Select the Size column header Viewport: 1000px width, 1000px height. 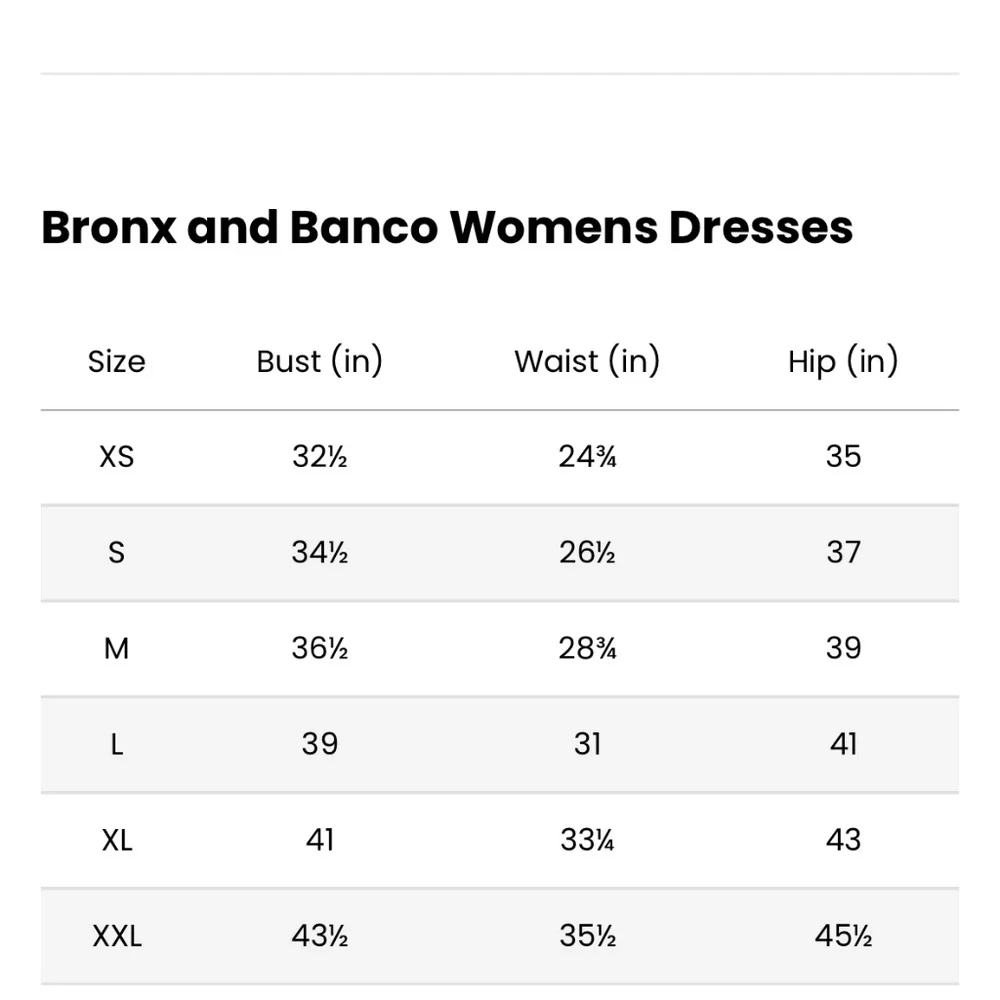(x=117, y=362)
